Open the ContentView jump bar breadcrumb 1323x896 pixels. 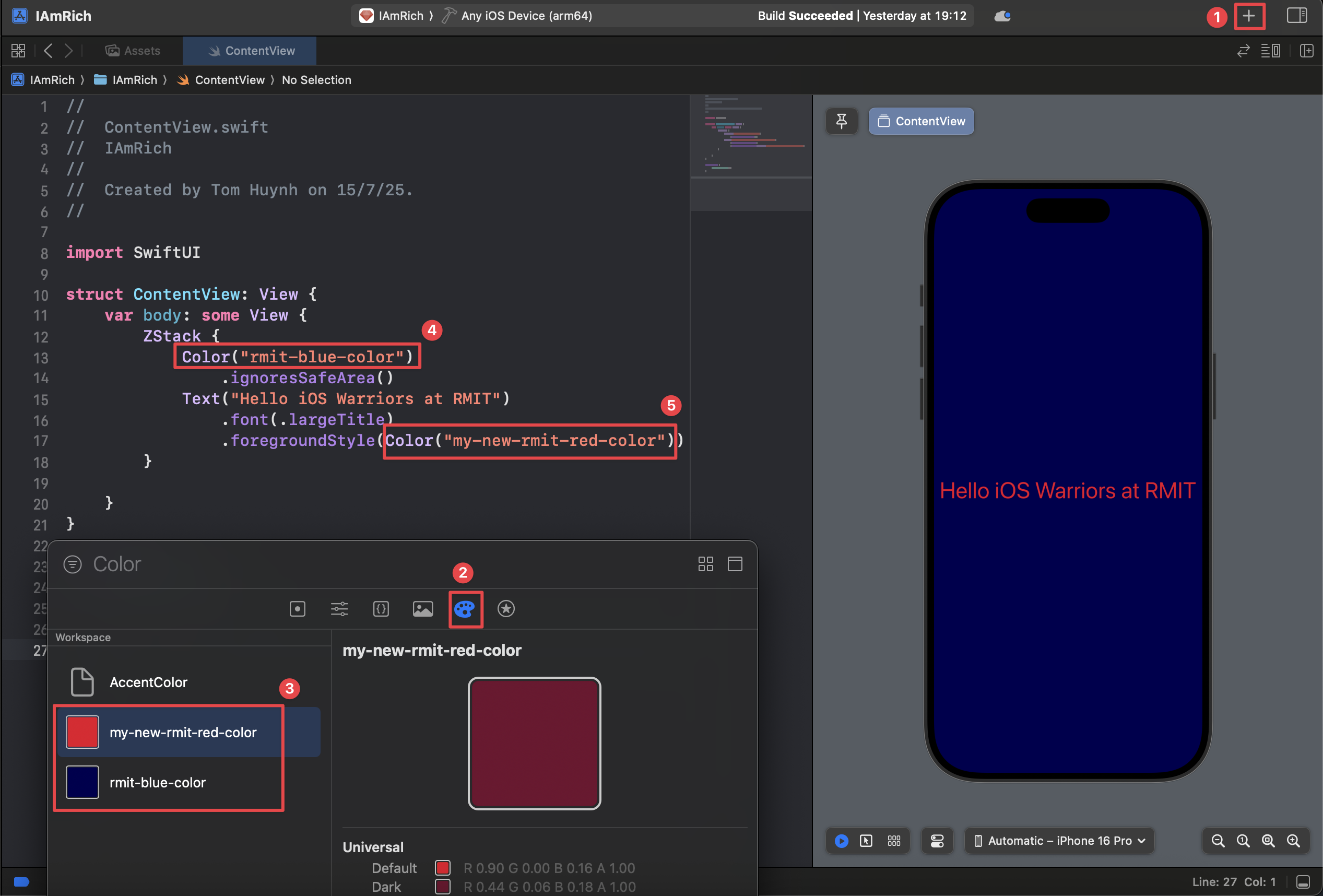pos(229,80)
